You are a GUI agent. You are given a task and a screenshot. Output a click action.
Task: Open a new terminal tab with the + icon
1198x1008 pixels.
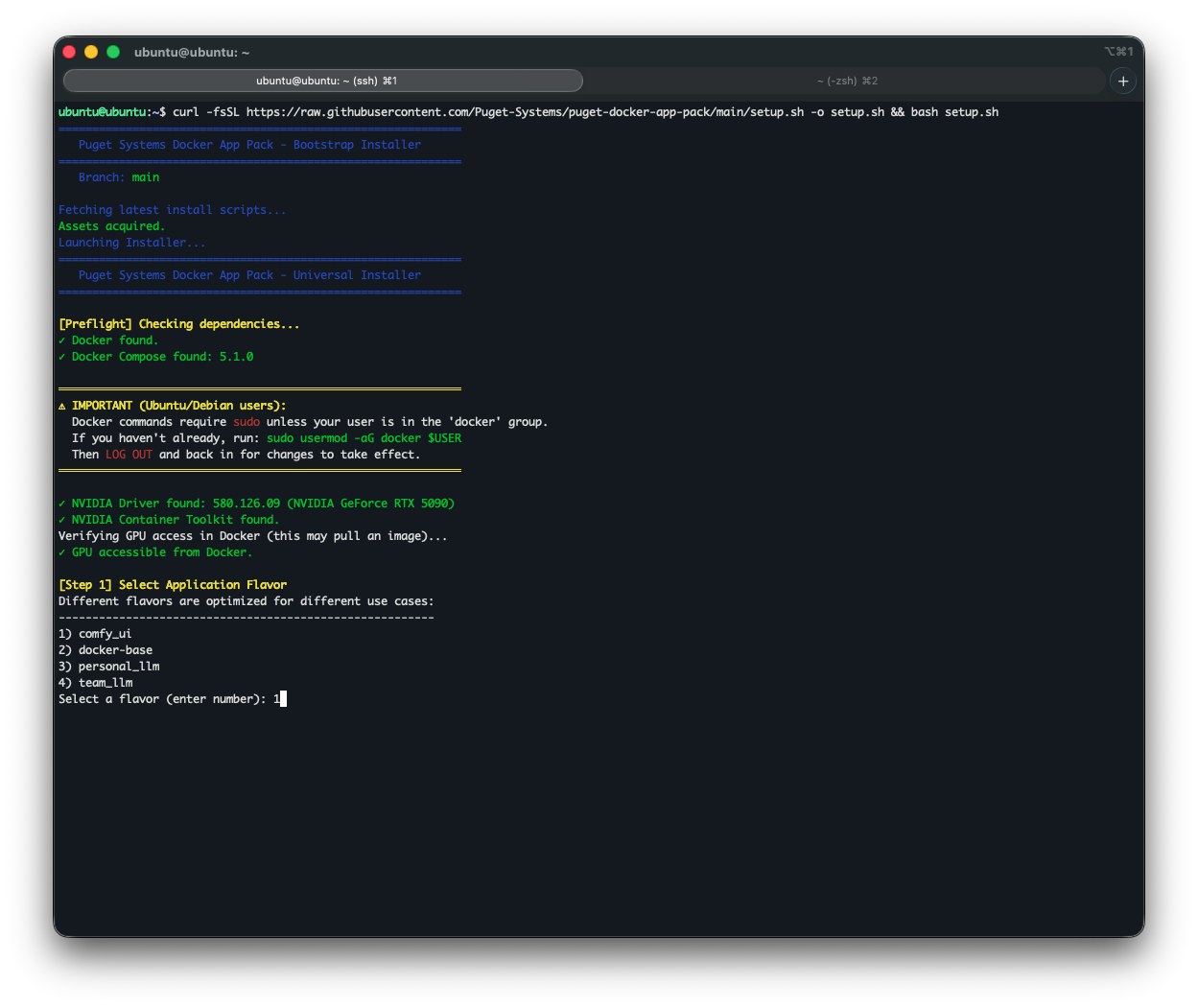[x=1122, y=81]
